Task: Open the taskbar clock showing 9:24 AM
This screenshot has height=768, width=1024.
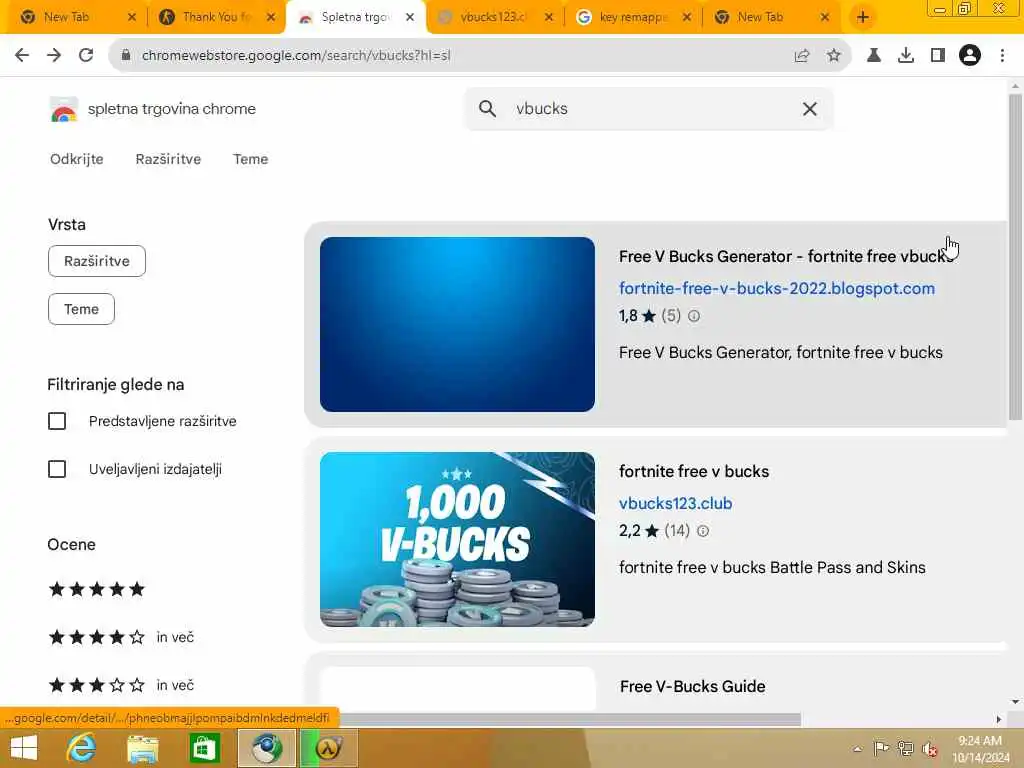Action: [x=980, y=749]
